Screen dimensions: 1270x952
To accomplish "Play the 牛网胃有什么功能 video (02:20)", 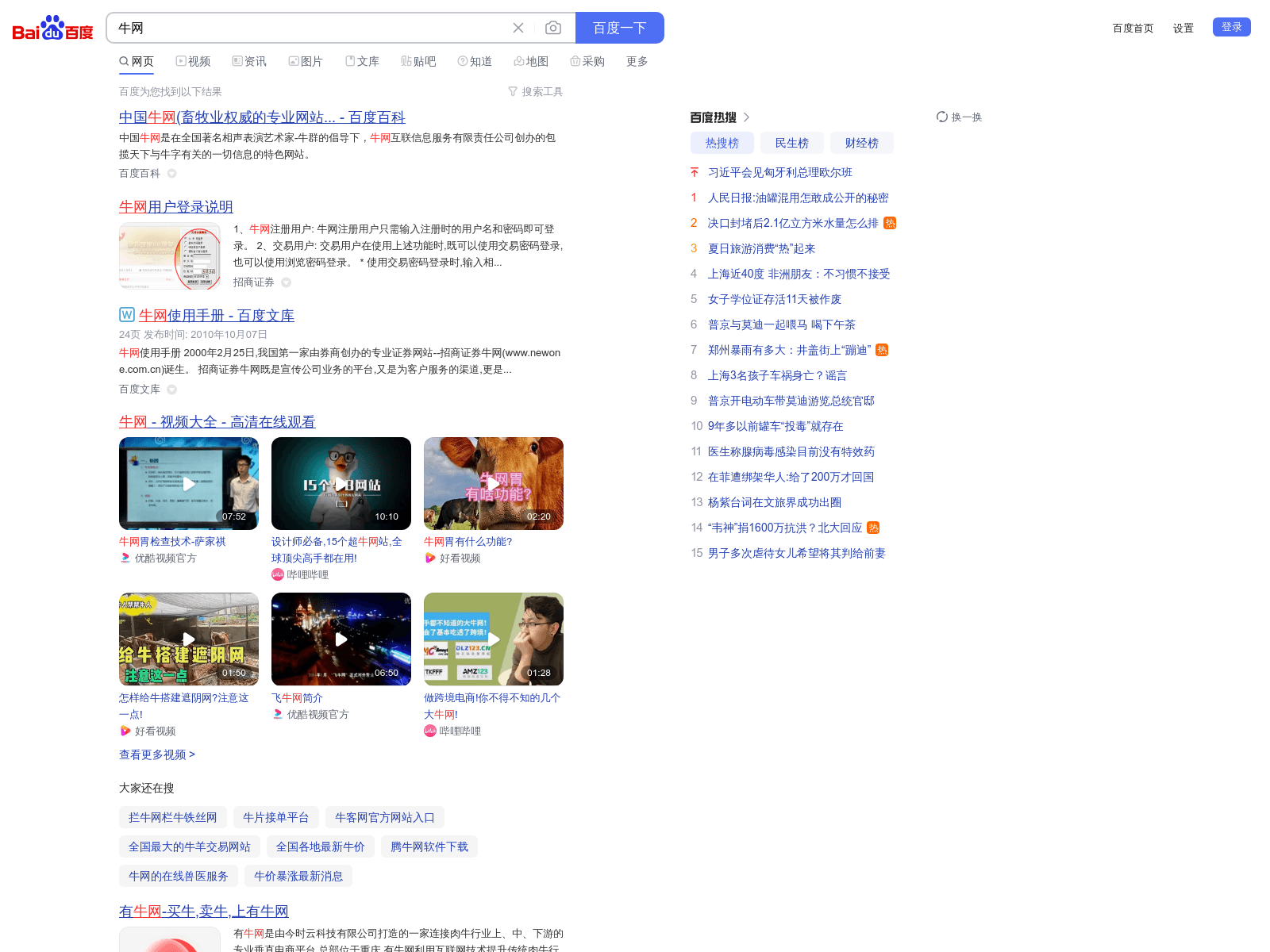I will tap(494, 483).
